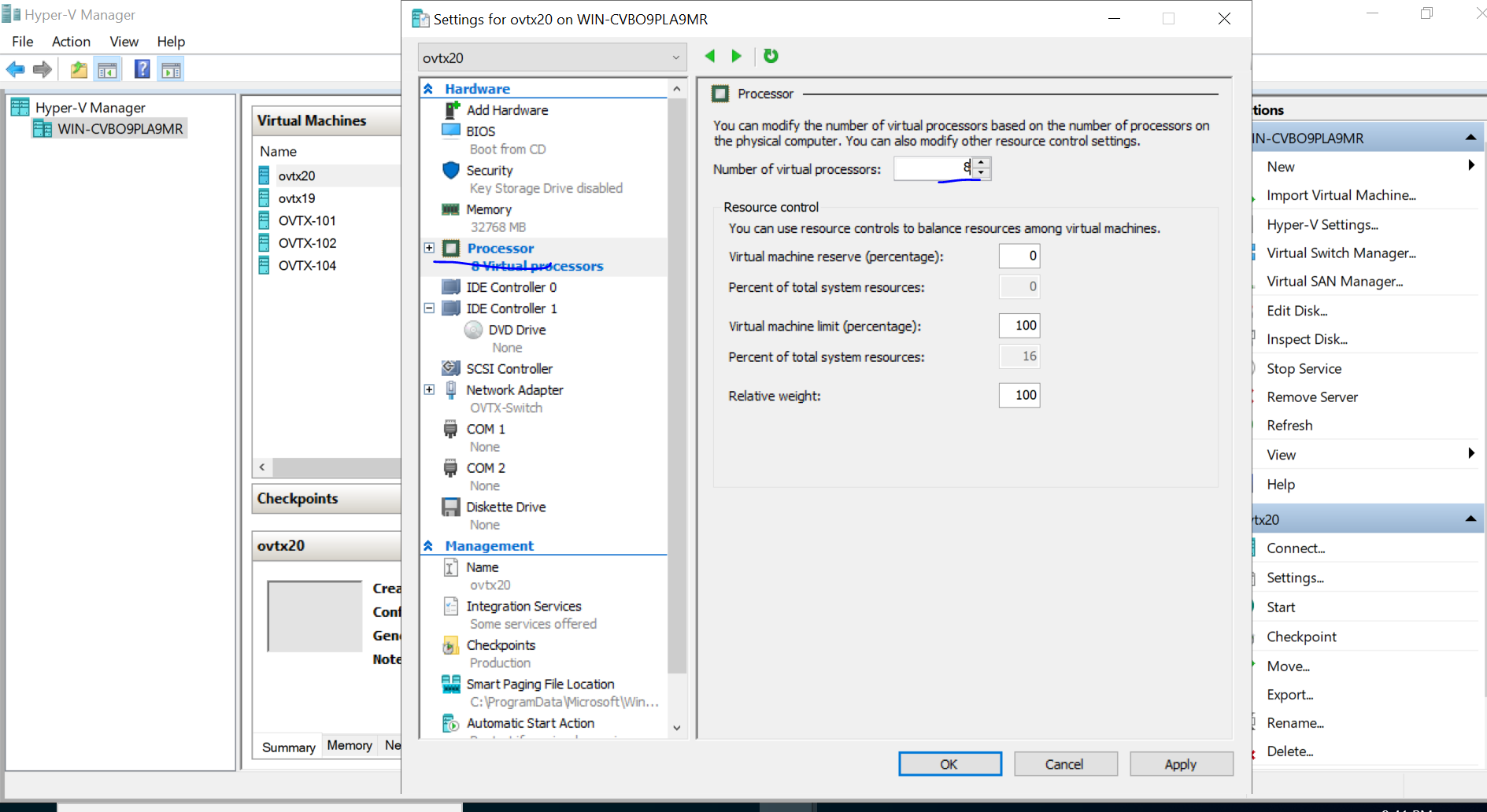Viewport: 1487px width, 812px height.
Task: Open the File menu
Action: pos(23,42)
